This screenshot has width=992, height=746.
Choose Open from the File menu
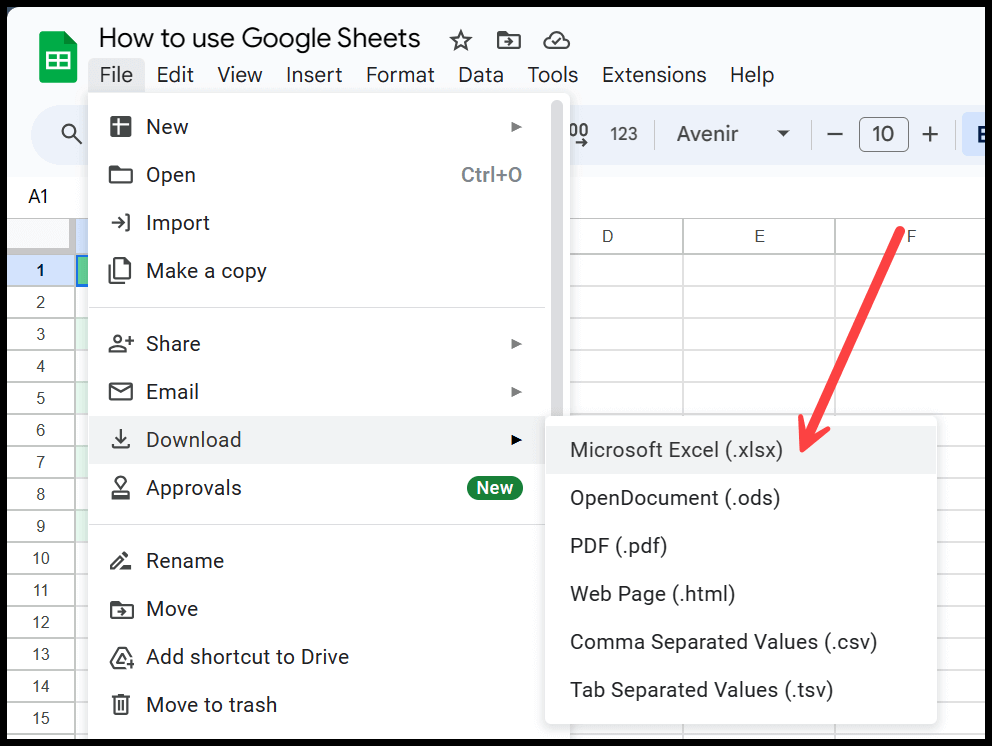click(316, 175)
